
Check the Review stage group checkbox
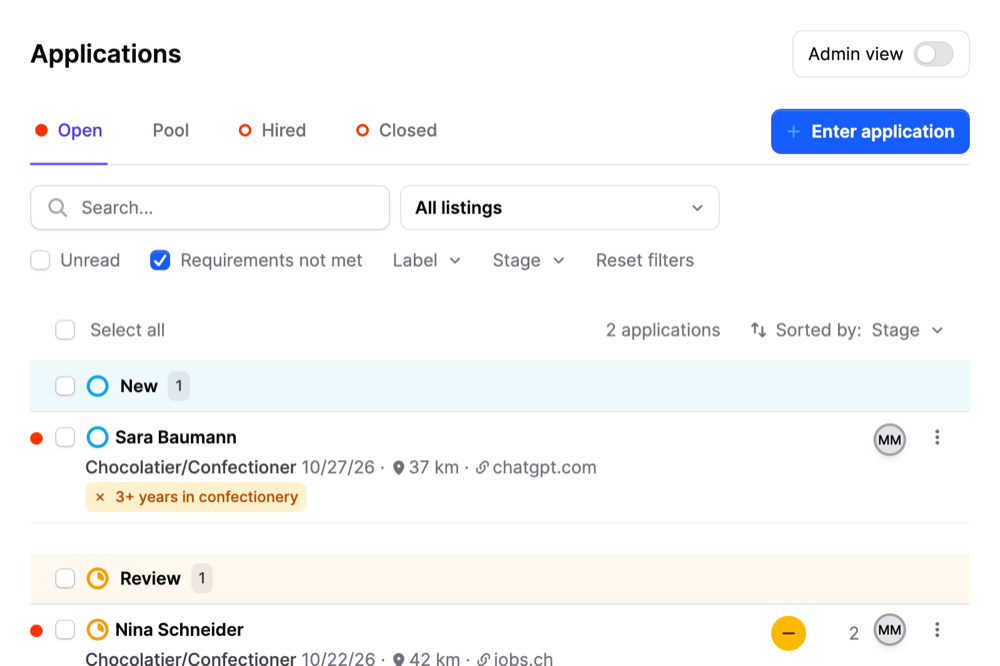(65, 579)
